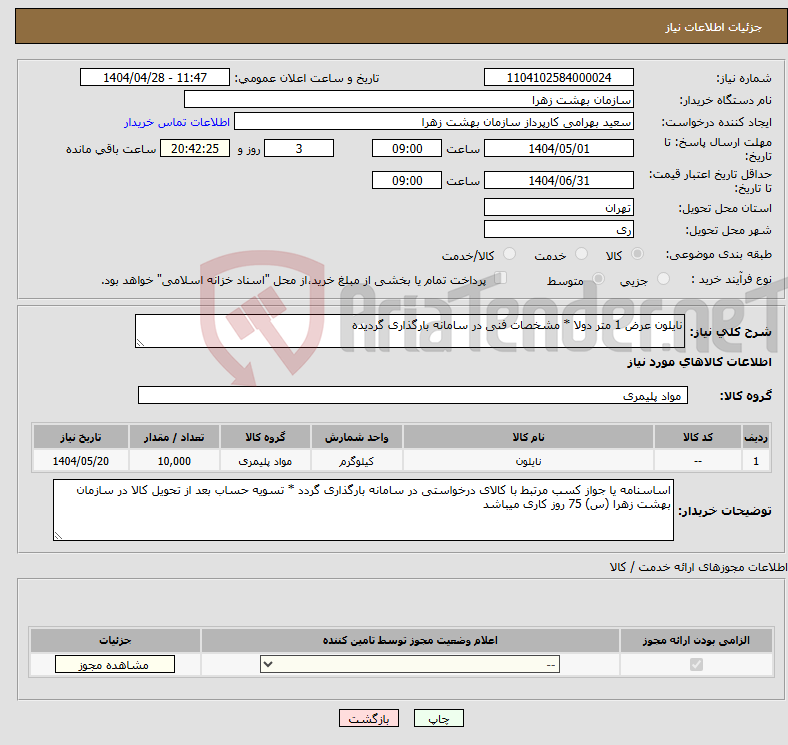The width and height of the screenshot is (788, 745).
Task: Toggle the اسناد خزانه اسلامی payment checkbox
Action: [x=501, y=279]
